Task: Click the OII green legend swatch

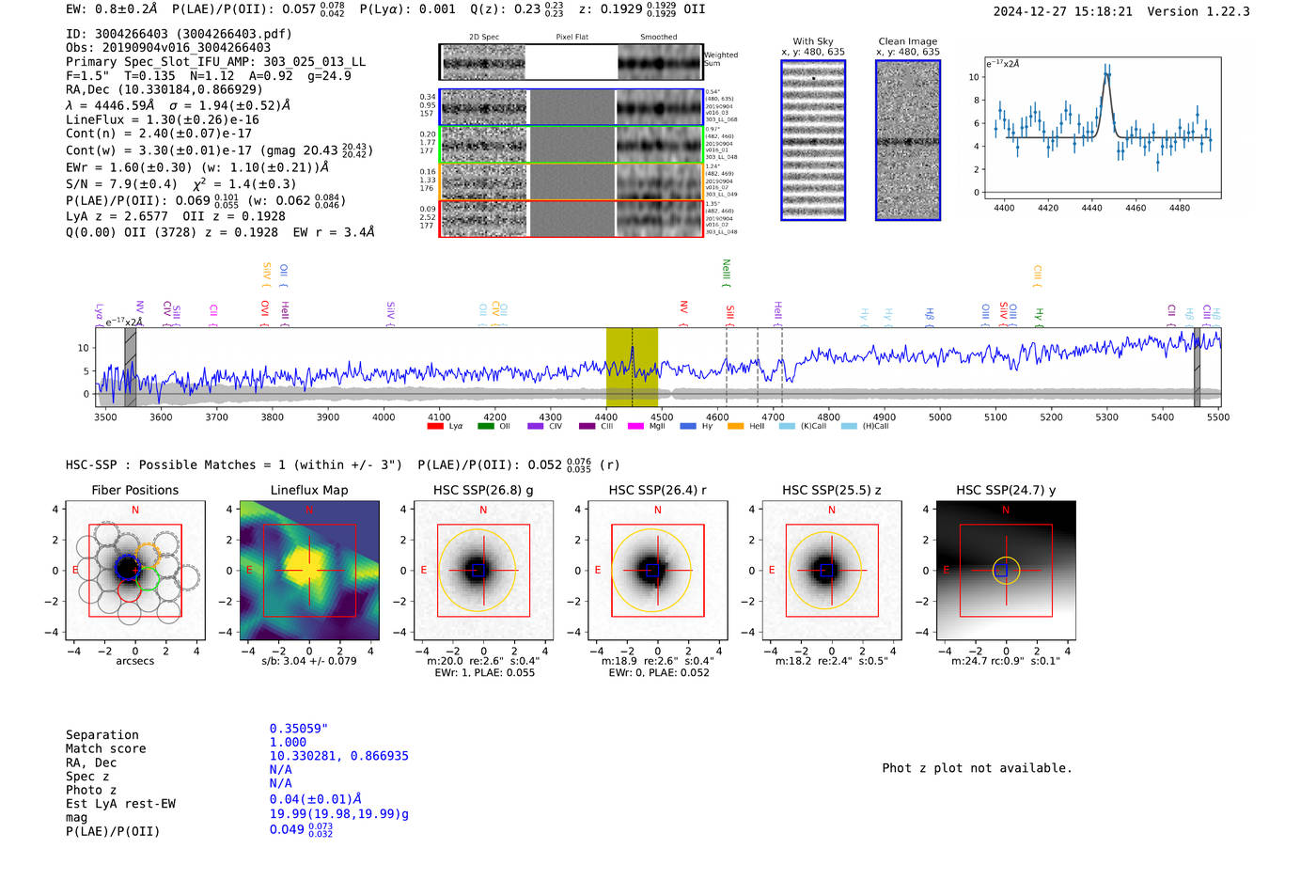Action: 486,426
